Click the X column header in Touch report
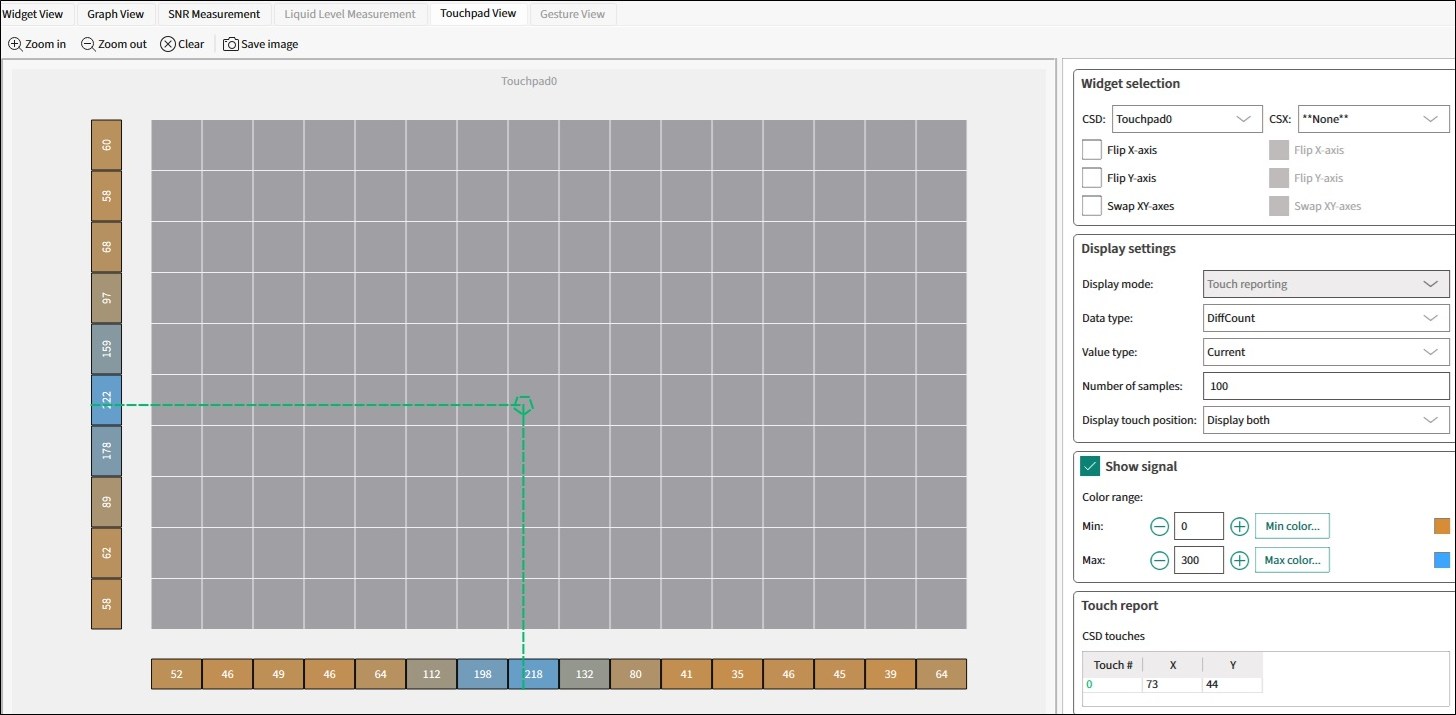 point(1172,665)
